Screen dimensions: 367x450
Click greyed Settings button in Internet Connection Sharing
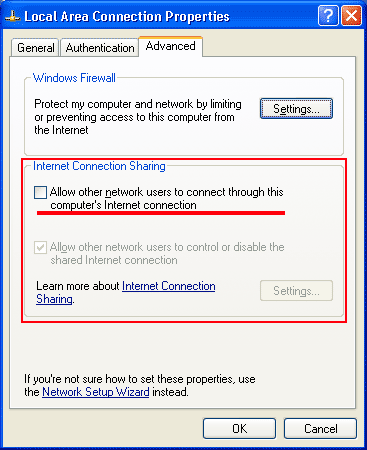tap(296, 291)
